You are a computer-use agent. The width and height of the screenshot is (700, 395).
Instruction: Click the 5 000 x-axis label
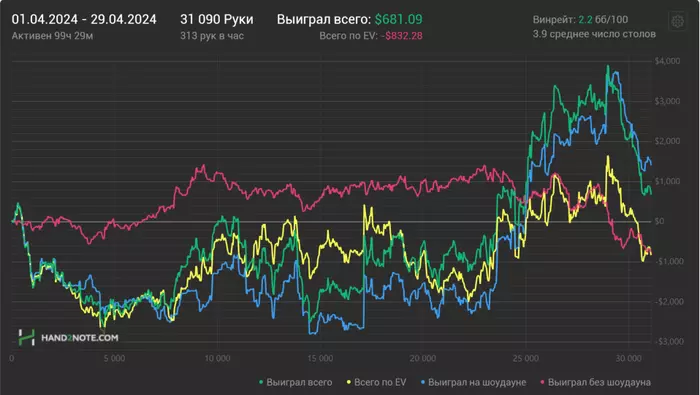(x=114, y=358)
